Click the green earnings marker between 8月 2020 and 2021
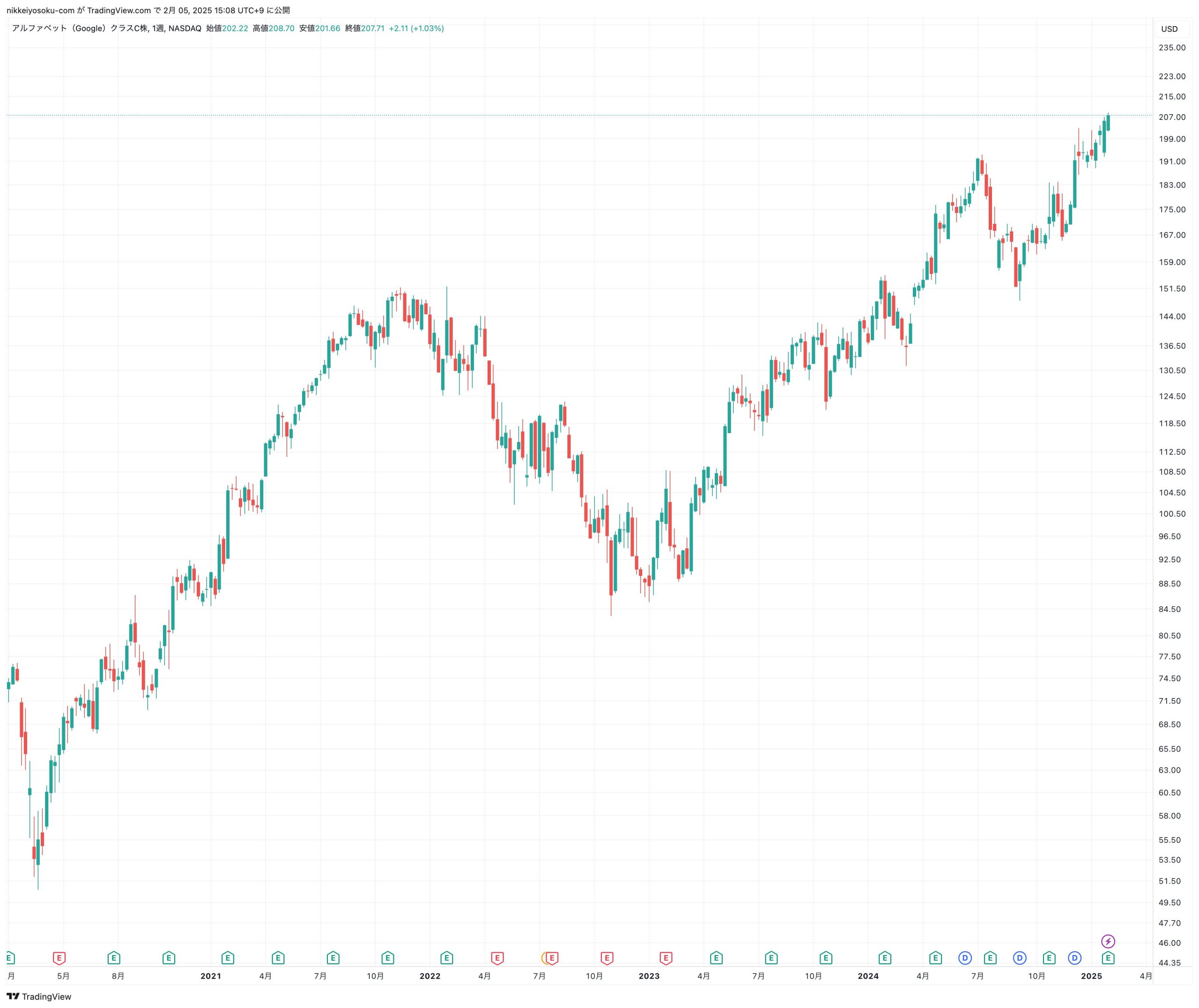The image size is (1199, 1008). (x=169, y=958)
